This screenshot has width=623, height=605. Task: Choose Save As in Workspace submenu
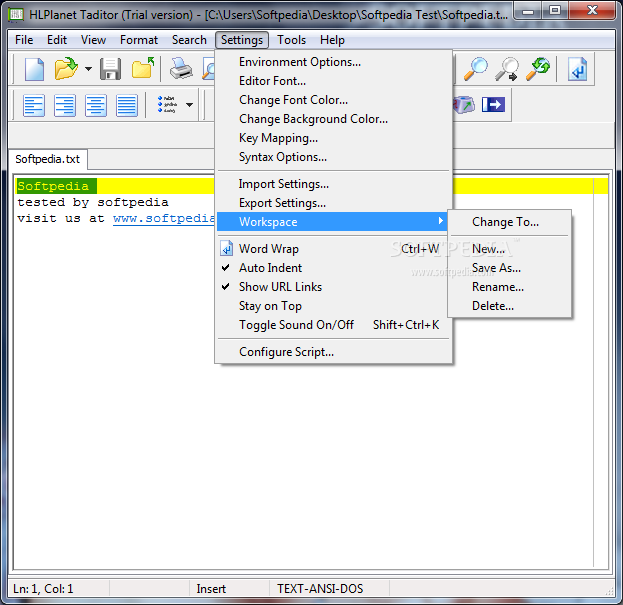[x=509, y=268]
